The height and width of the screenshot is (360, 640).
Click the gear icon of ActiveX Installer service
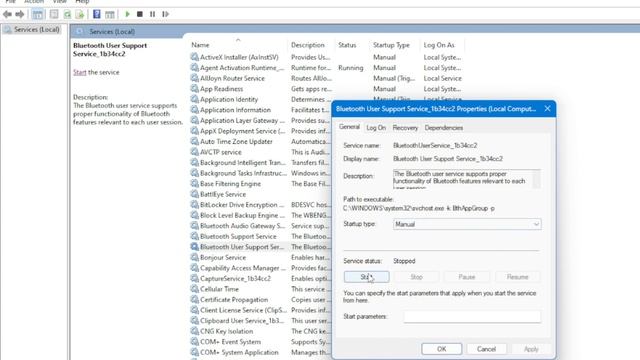(x=195, y=57)
